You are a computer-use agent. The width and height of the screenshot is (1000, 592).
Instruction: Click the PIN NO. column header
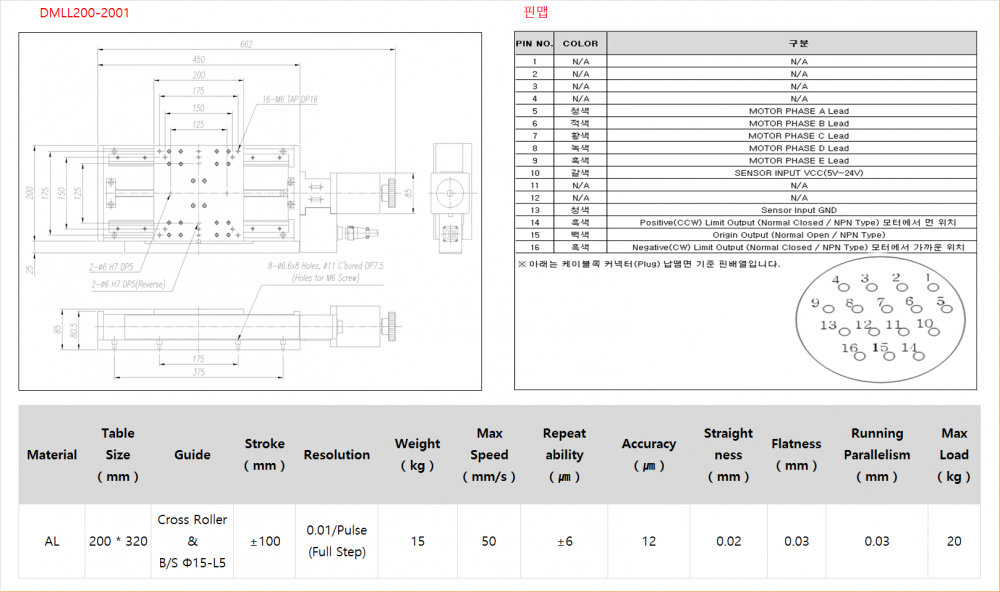[534, 44]
